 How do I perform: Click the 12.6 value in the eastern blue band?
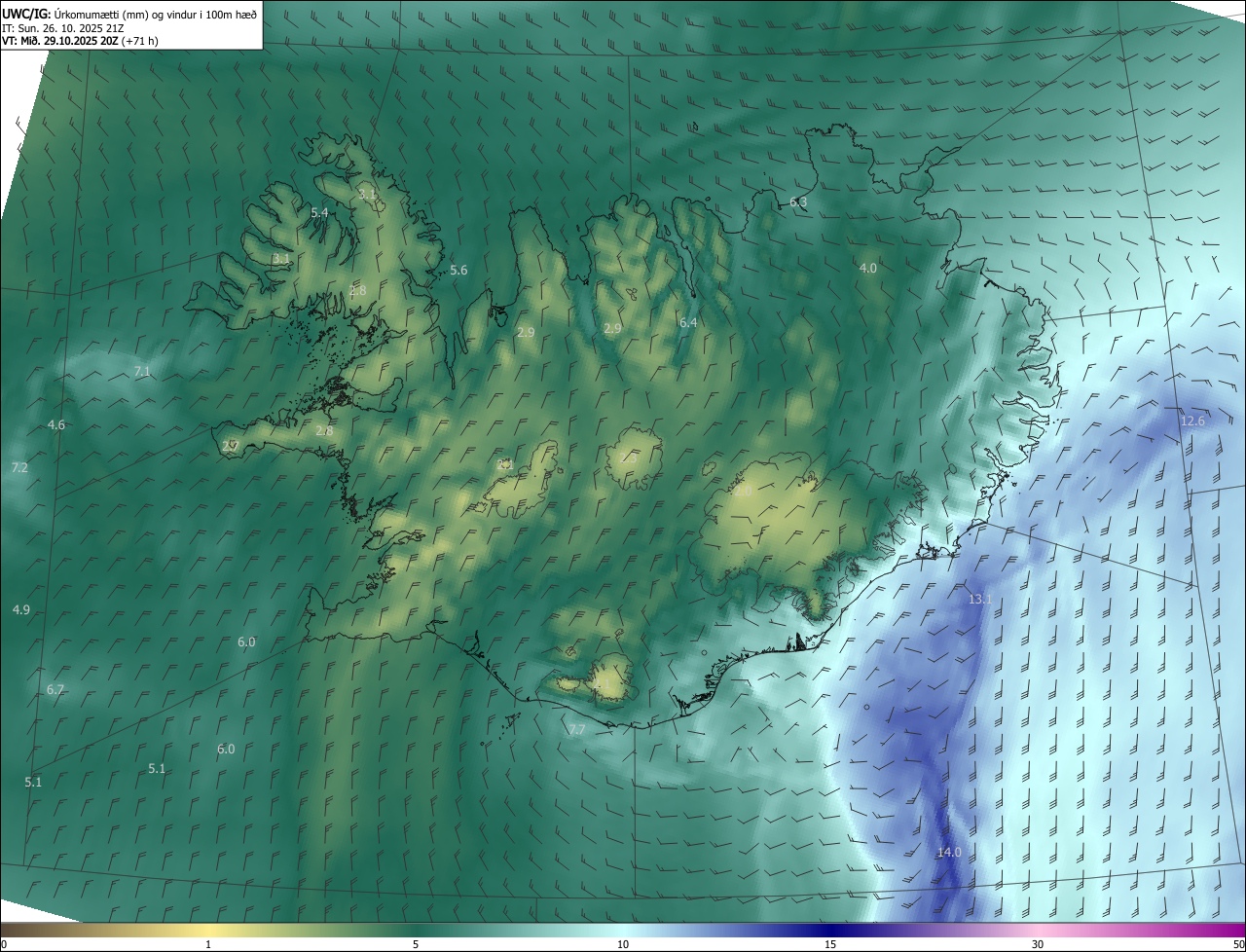coord(1192,421)
